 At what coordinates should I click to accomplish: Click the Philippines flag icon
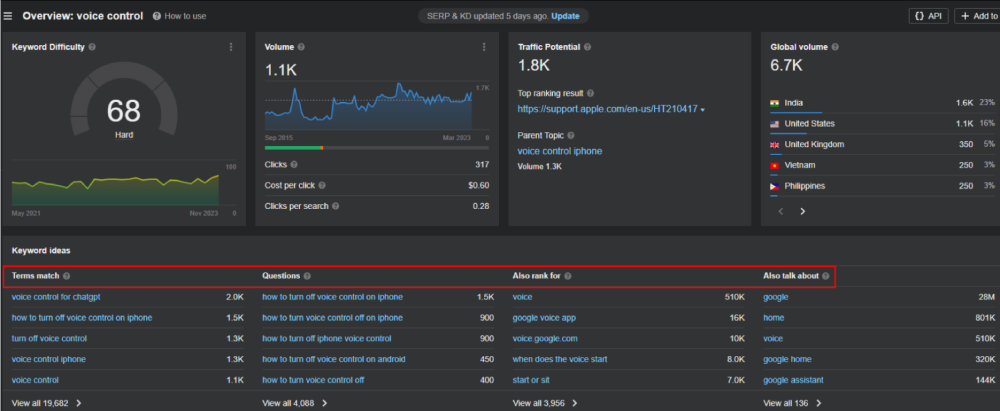pos(775,186)
